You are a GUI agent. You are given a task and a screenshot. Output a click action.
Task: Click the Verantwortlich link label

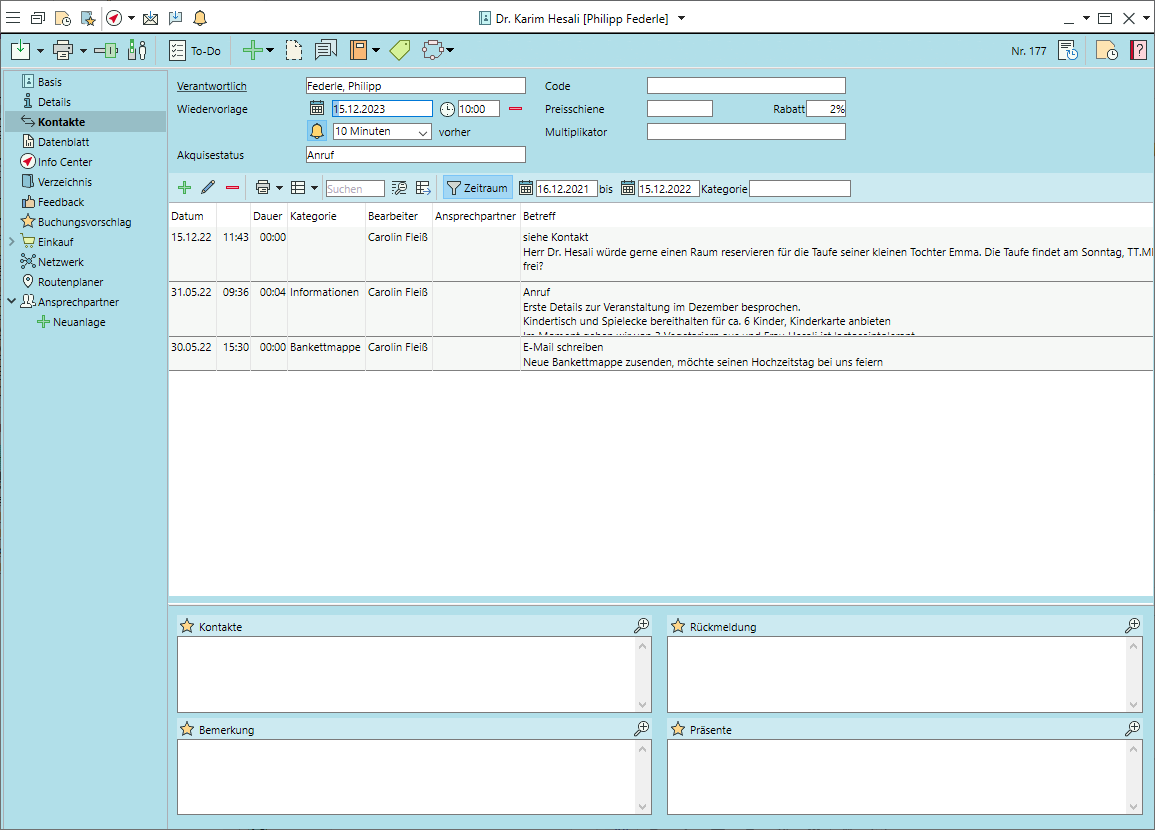(x=211, y=86)
